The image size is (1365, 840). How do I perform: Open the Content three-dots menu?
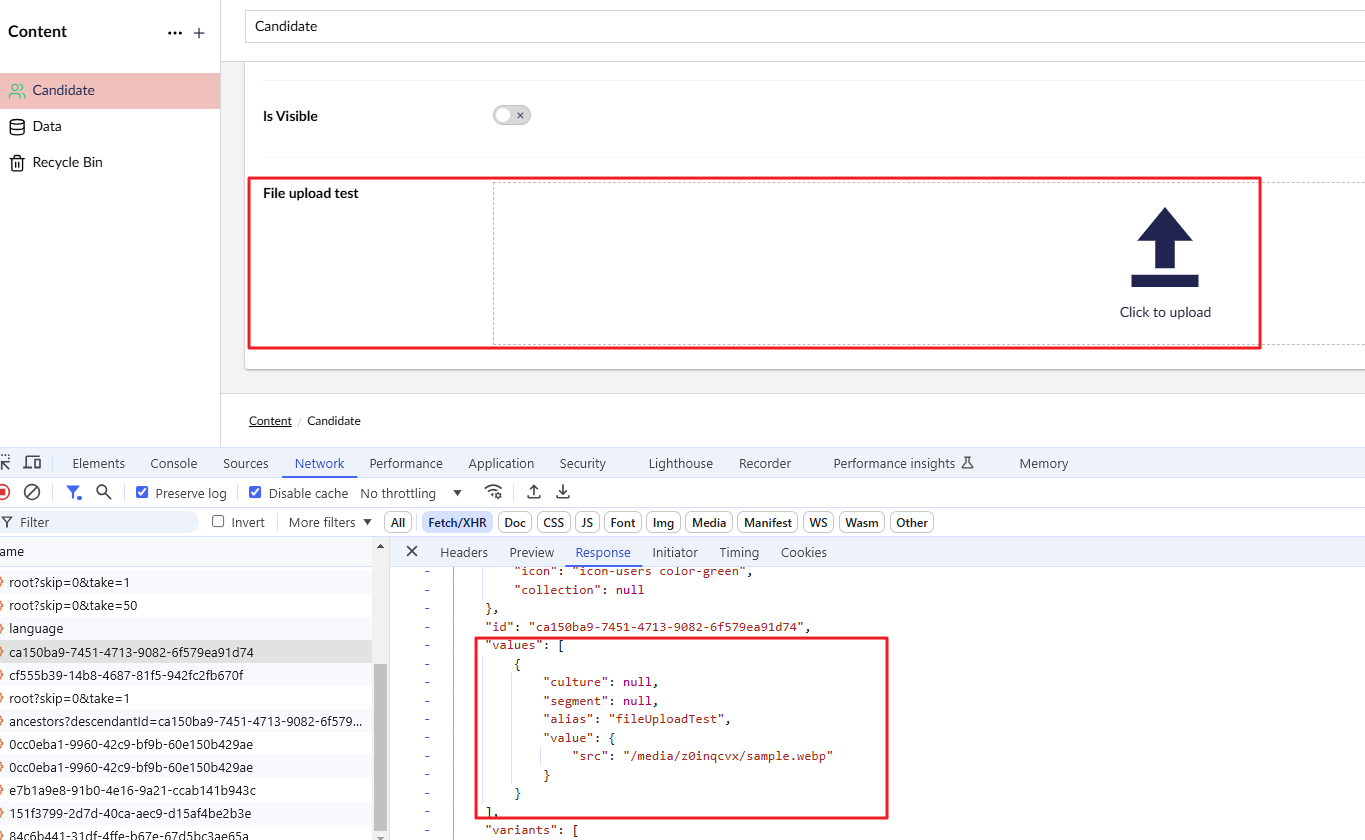[175, 33]
